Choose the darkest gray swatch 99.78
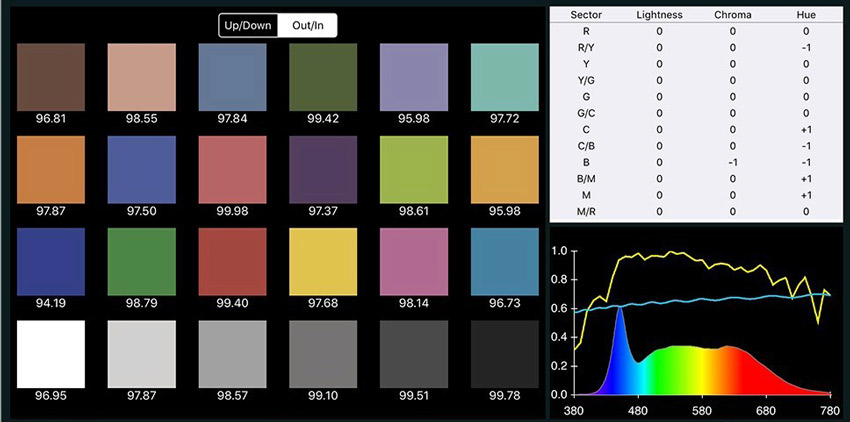The width and height of the screenshot is (850, 422). (504, 353)
